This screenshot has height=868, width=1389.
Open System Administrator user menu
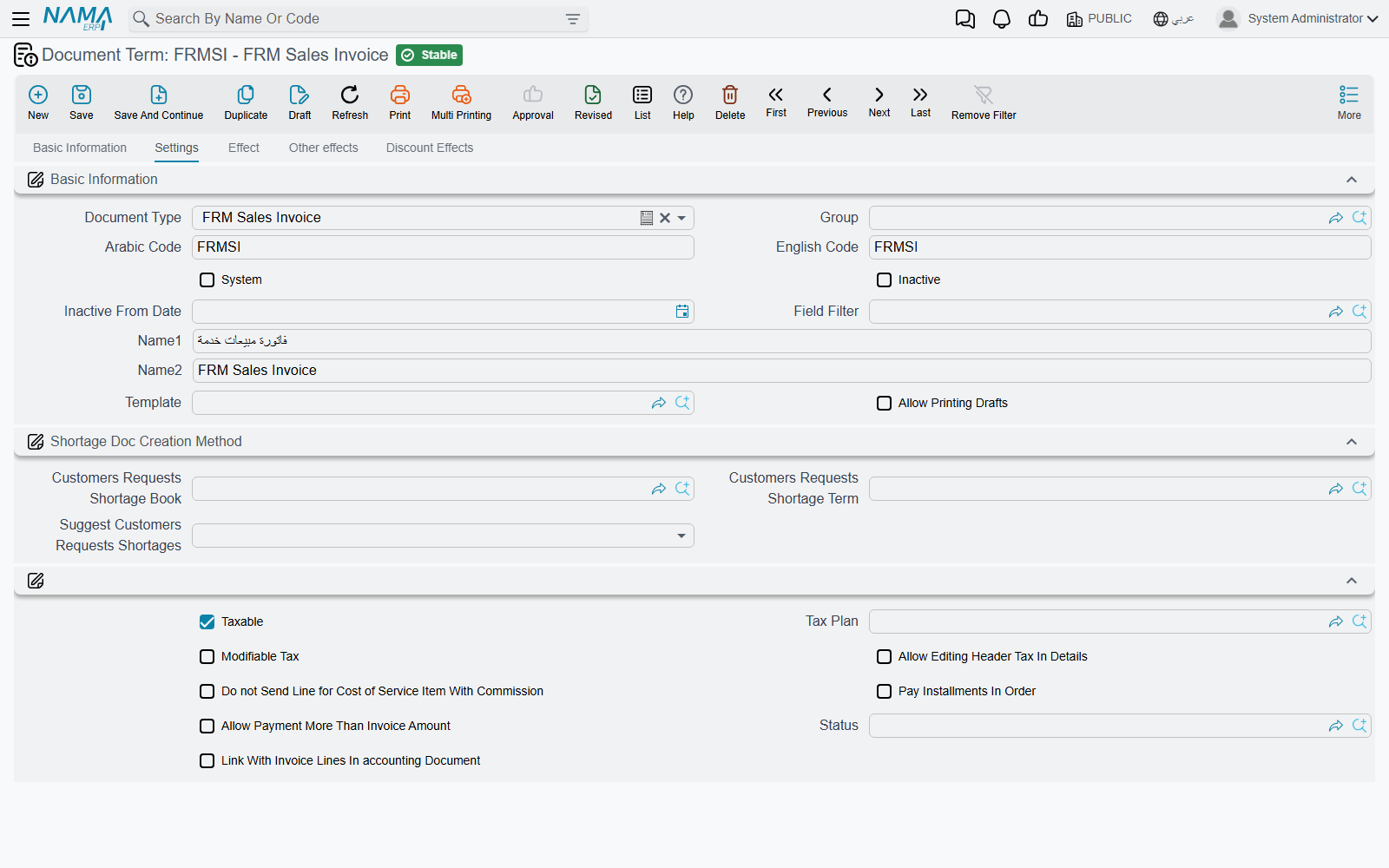(1297, 18)
